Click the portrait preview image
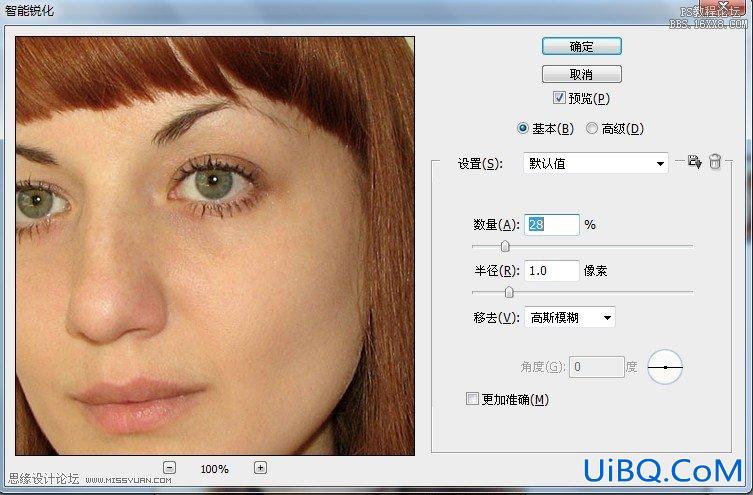753x495 pixels. click(215, 246)
